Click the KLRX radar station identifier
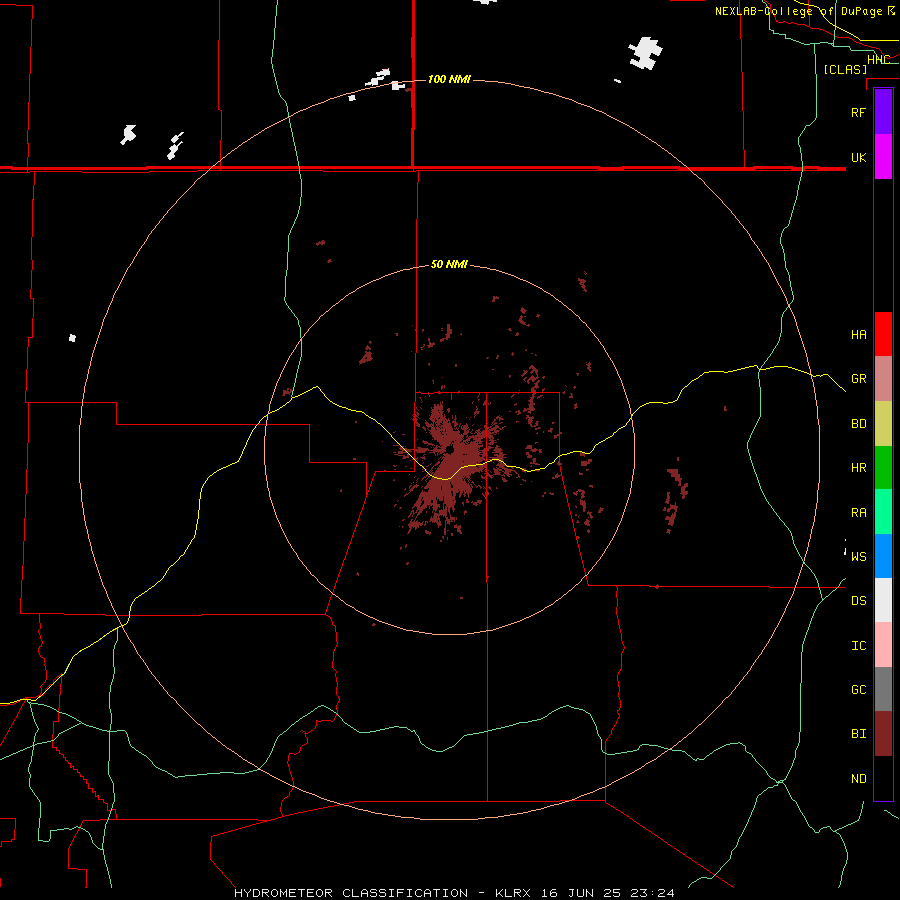 coord(513,893)
